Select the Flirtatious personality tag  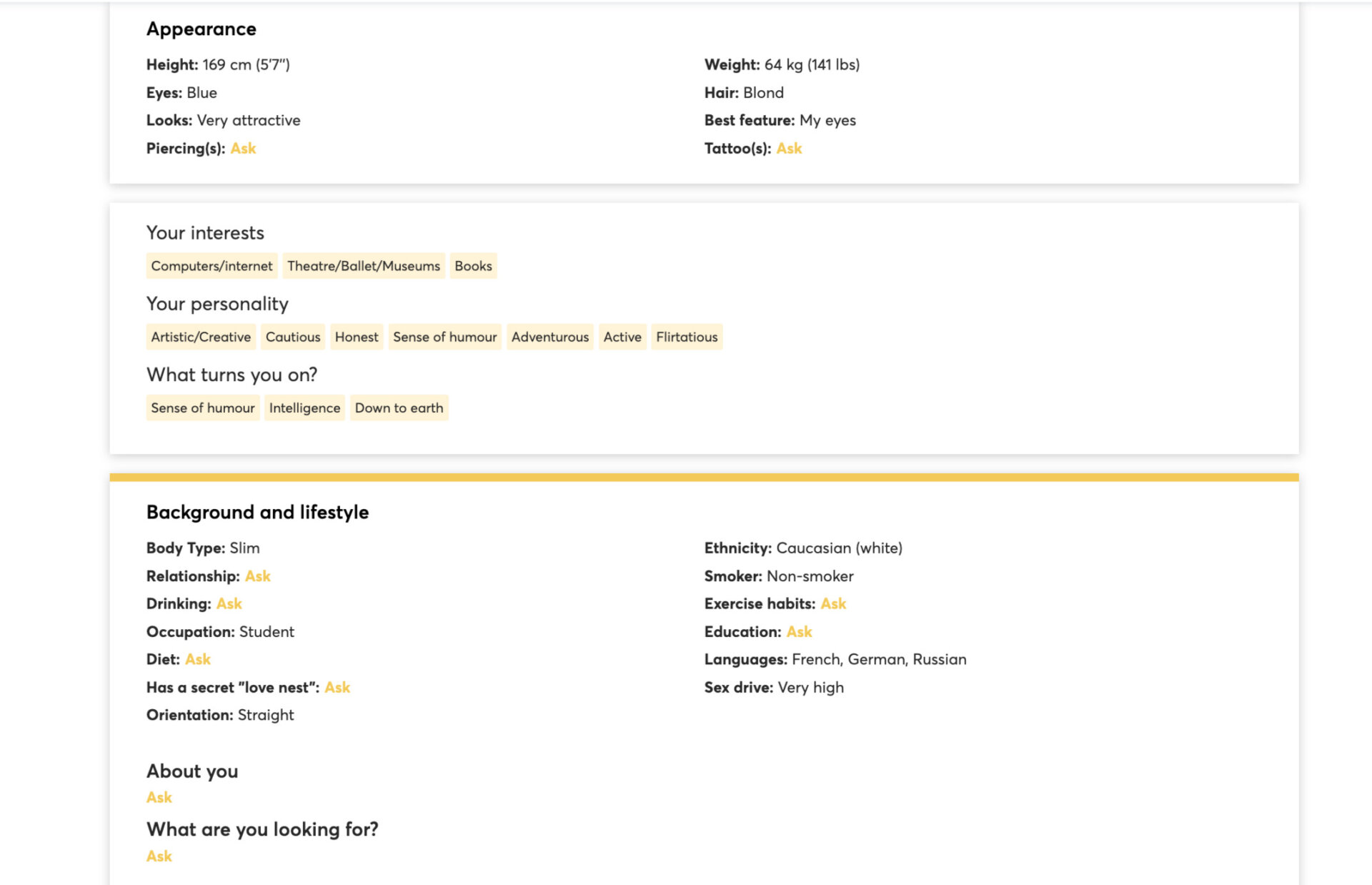[x=687, y=337]
